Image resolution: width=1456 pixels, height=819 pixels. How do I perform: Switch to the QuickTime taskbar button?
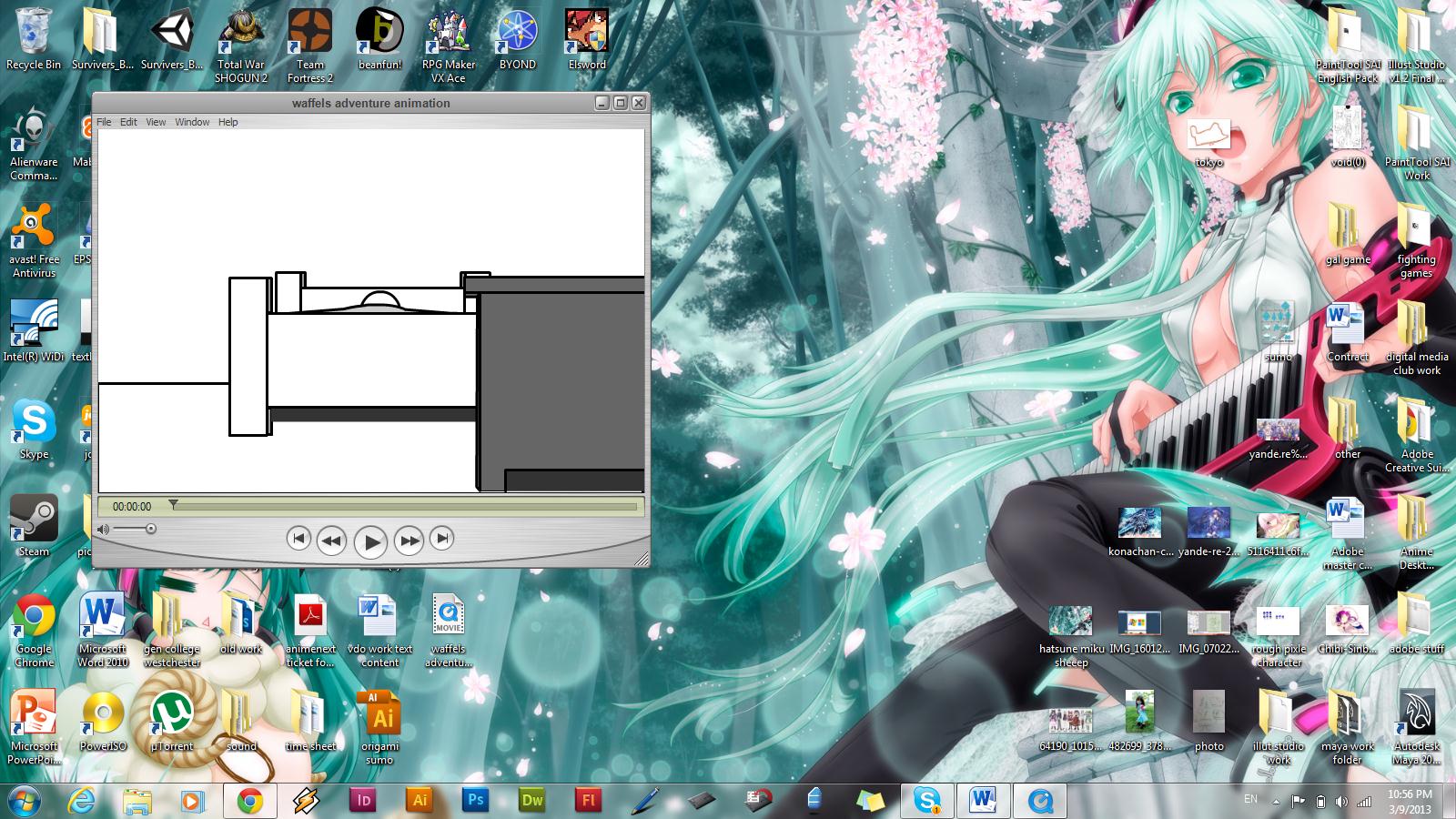tap(1040, 801)
